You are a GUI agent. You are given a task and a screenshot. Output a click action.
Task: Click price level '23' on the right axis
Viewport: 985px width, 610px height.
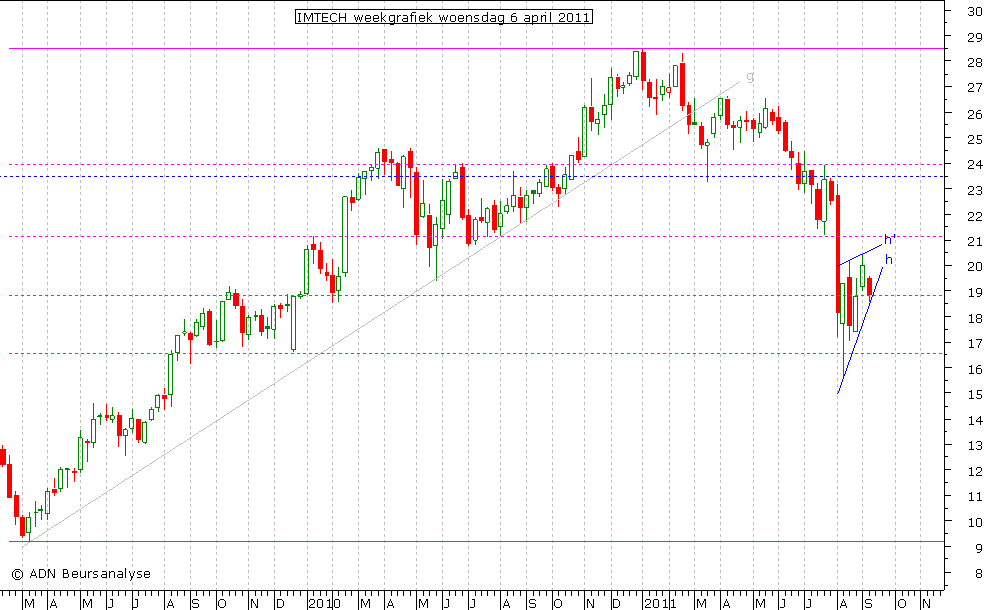pyautogui.click(x=974, y=190)
